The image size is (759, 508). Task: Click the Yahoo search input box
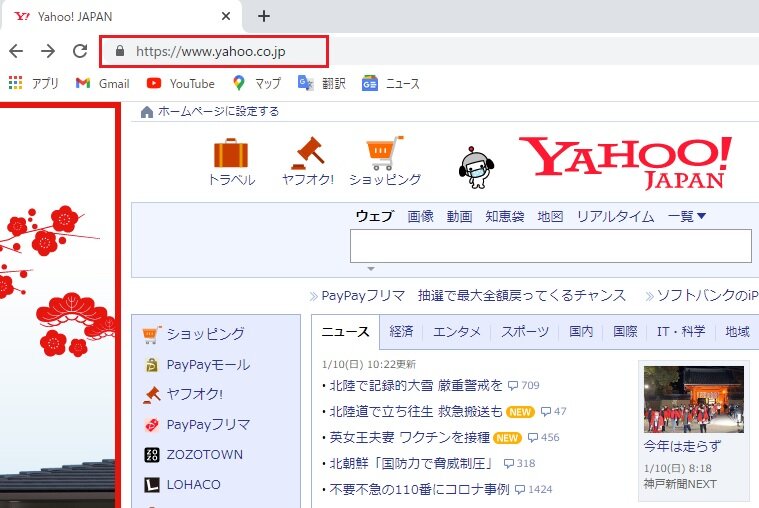[x=550, y=246]
